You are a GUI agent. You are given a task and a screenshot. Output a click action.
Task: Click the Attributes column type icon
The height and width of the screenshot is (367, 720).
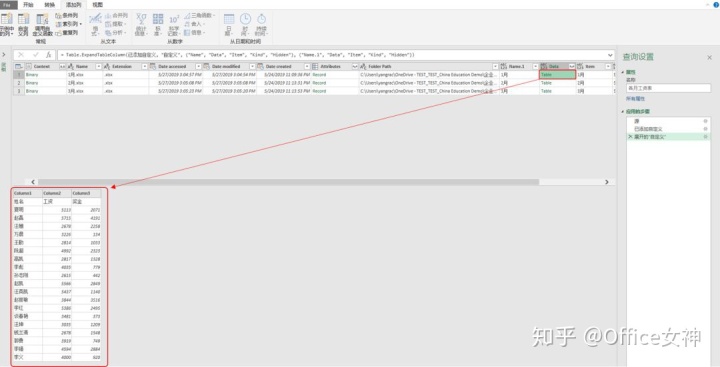[x=315, y=67]
